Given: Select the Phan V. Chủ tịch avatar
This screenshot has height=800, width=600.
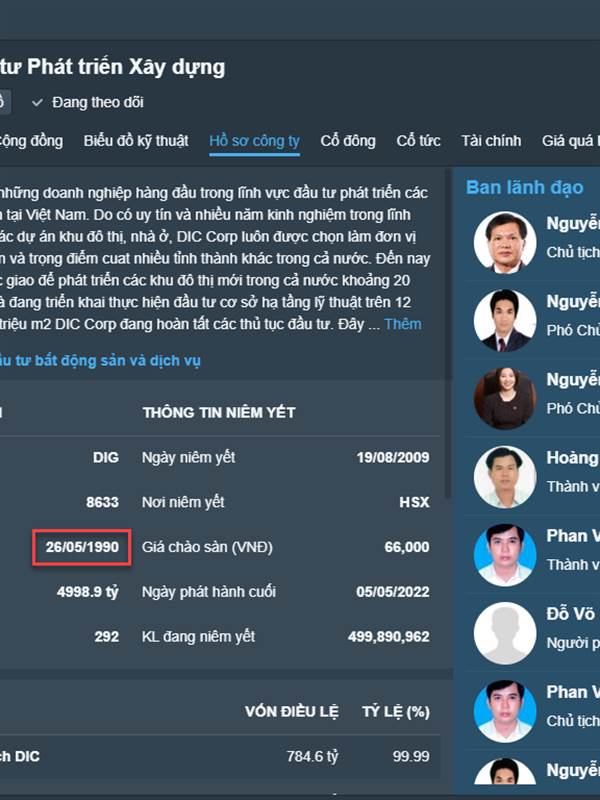Looking at the screenshot, I should (505, 711).
